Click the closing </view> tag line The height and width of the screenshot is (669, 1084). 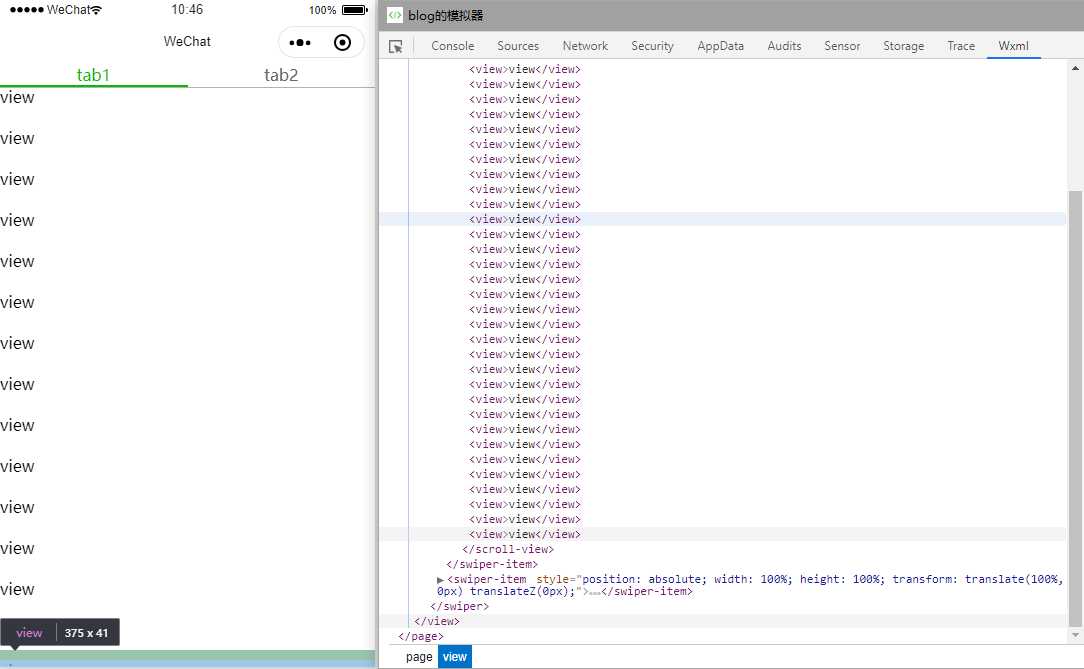[436, 621]
